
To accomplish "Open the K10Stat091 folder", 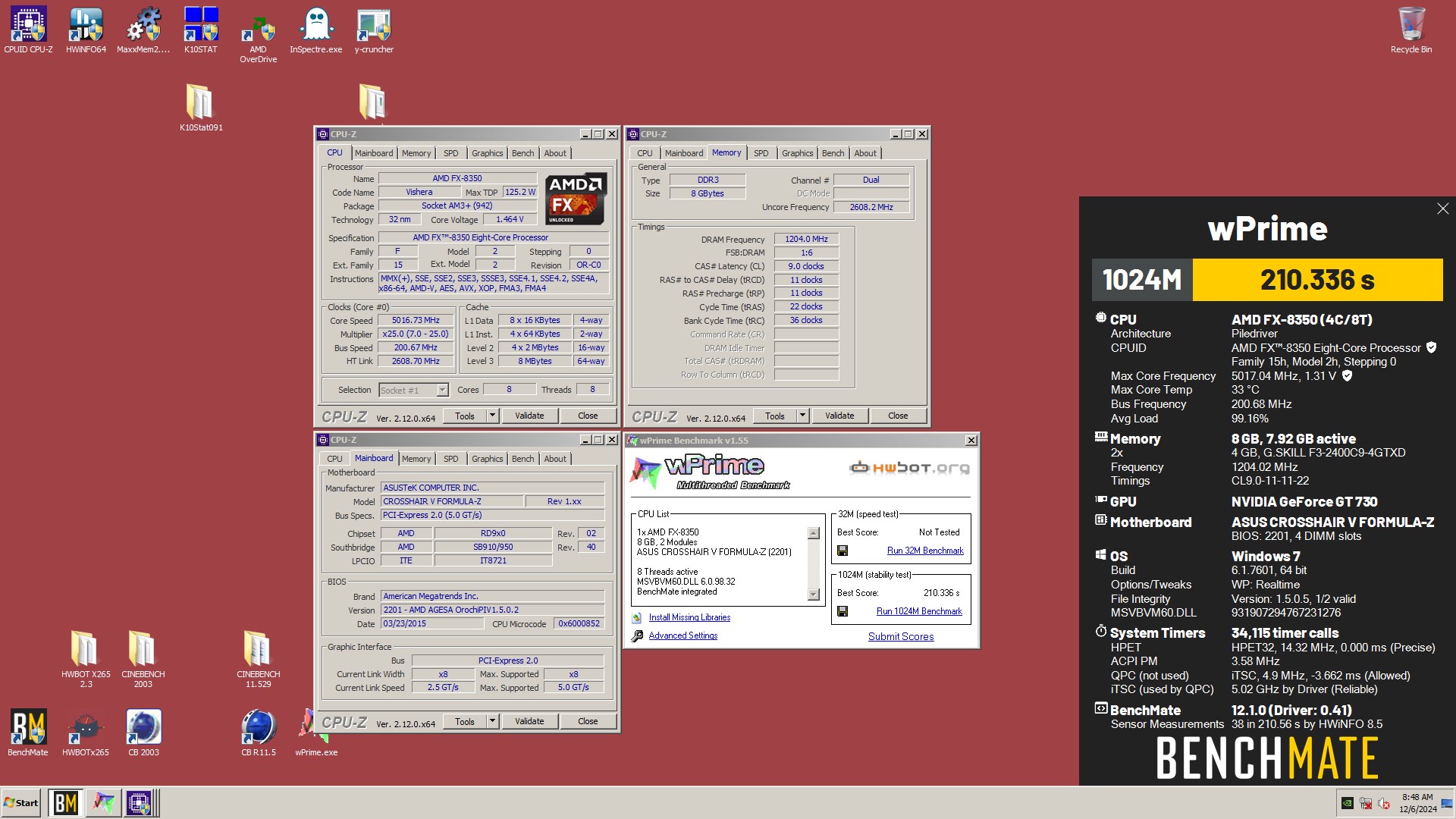I will [201, 107].
